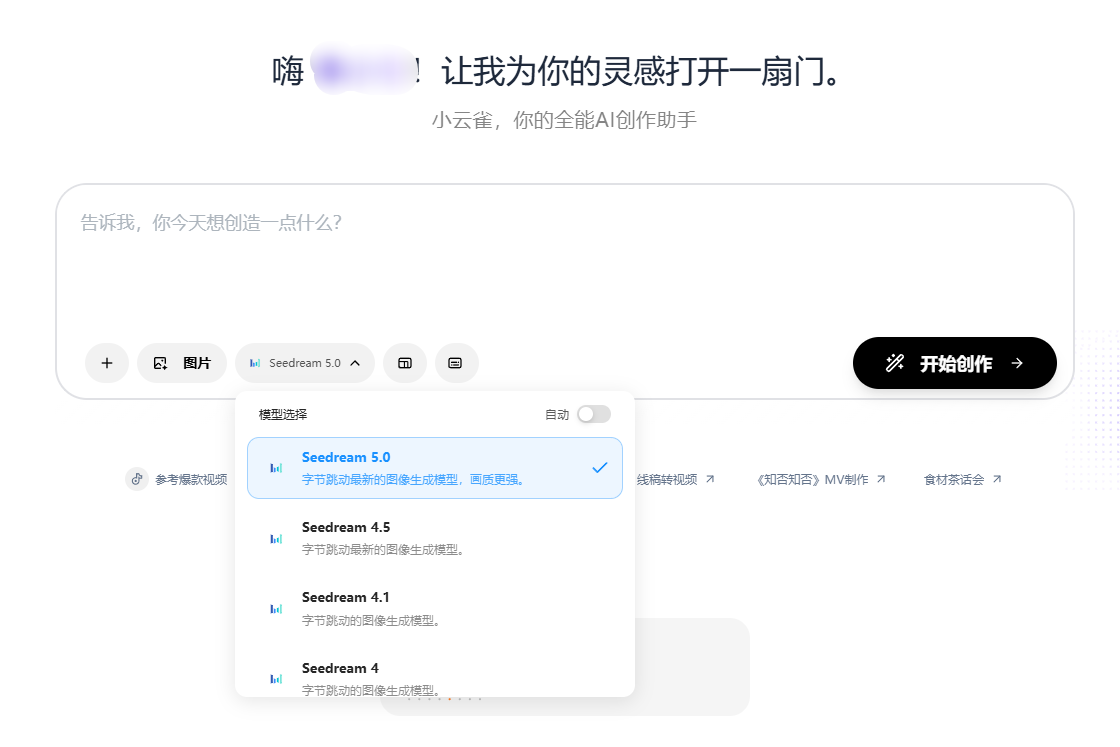Click the caption-style icon button

(456, 363)
